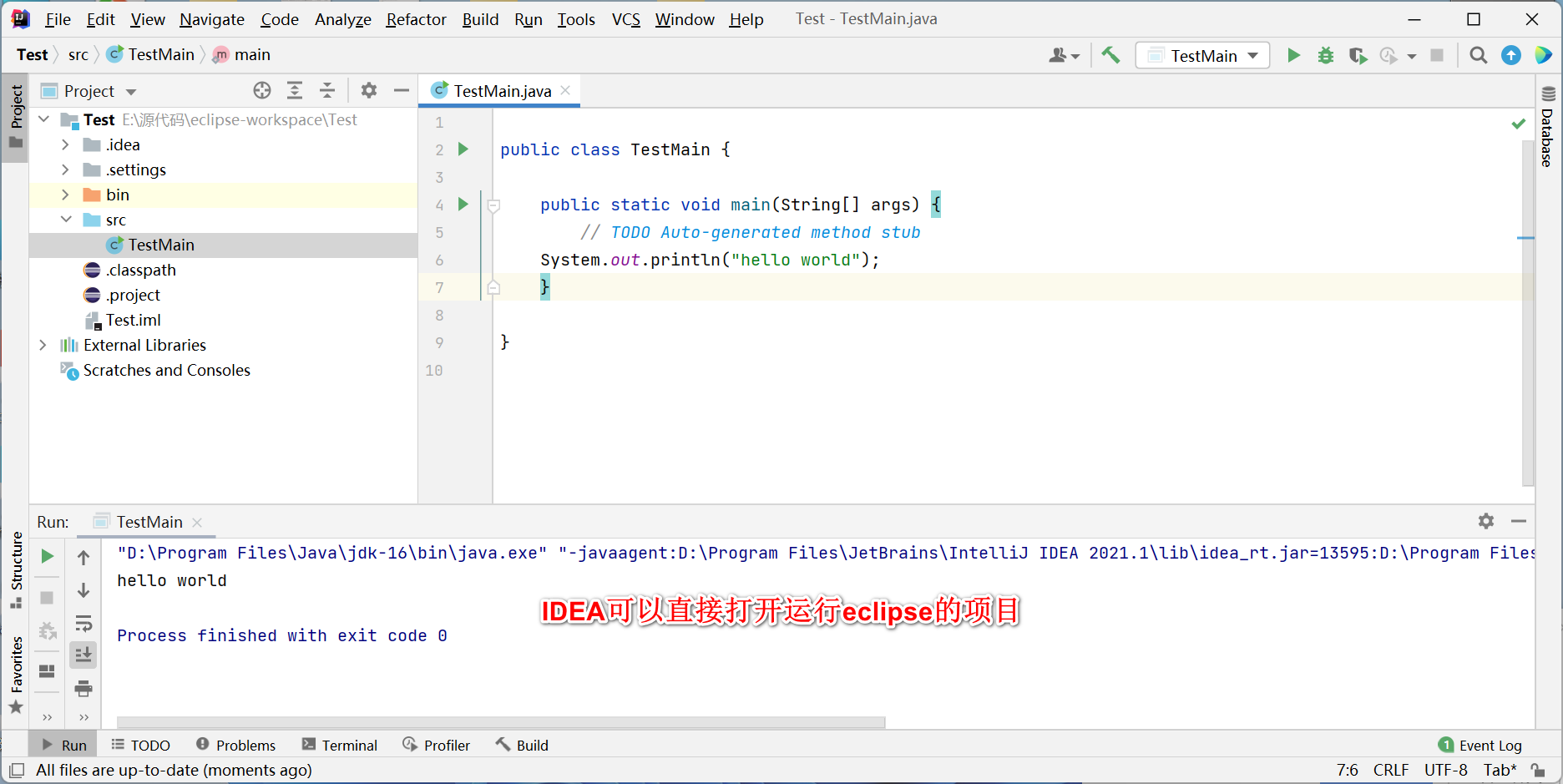This screenshot has width=1563, height=784.
Task: Open the Refactor menu
Action: [416, 19]
